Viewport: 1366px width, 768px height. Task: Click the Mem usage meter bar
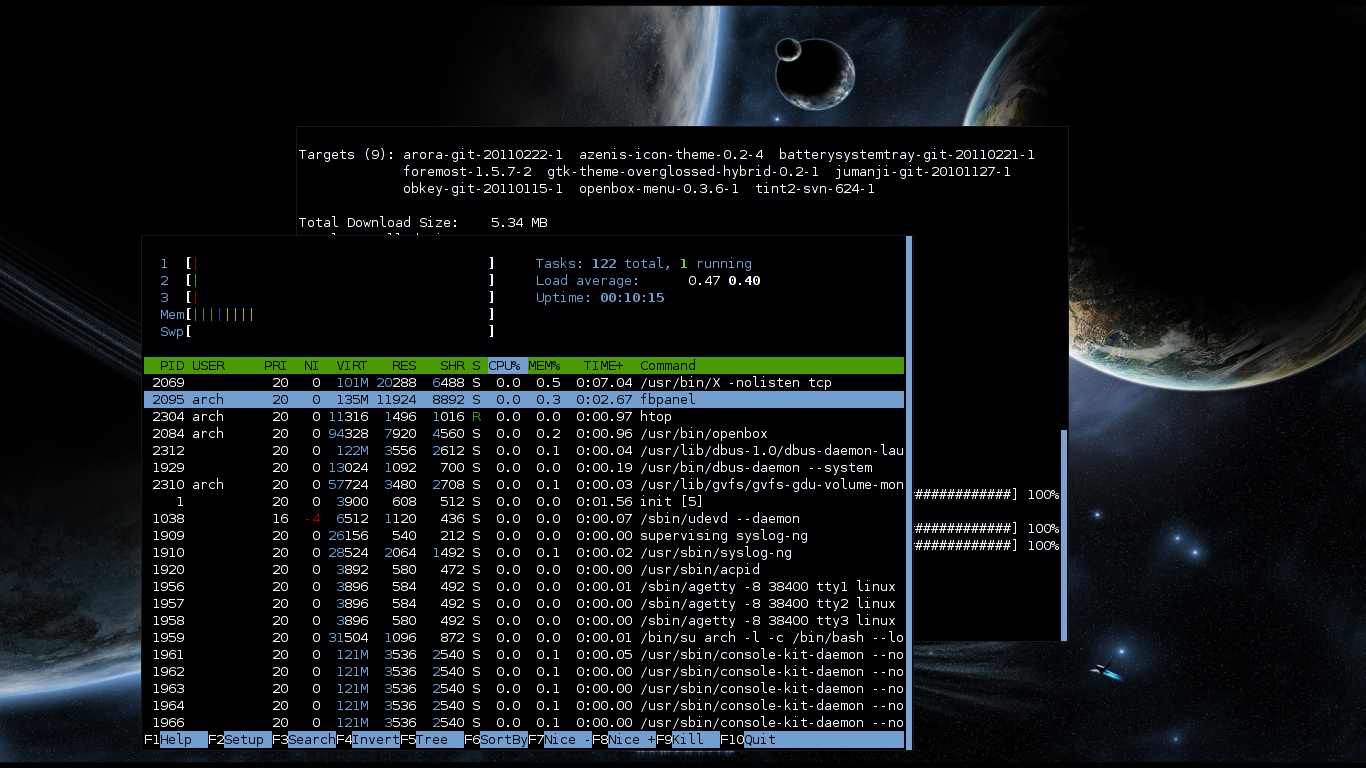(328, 315)
